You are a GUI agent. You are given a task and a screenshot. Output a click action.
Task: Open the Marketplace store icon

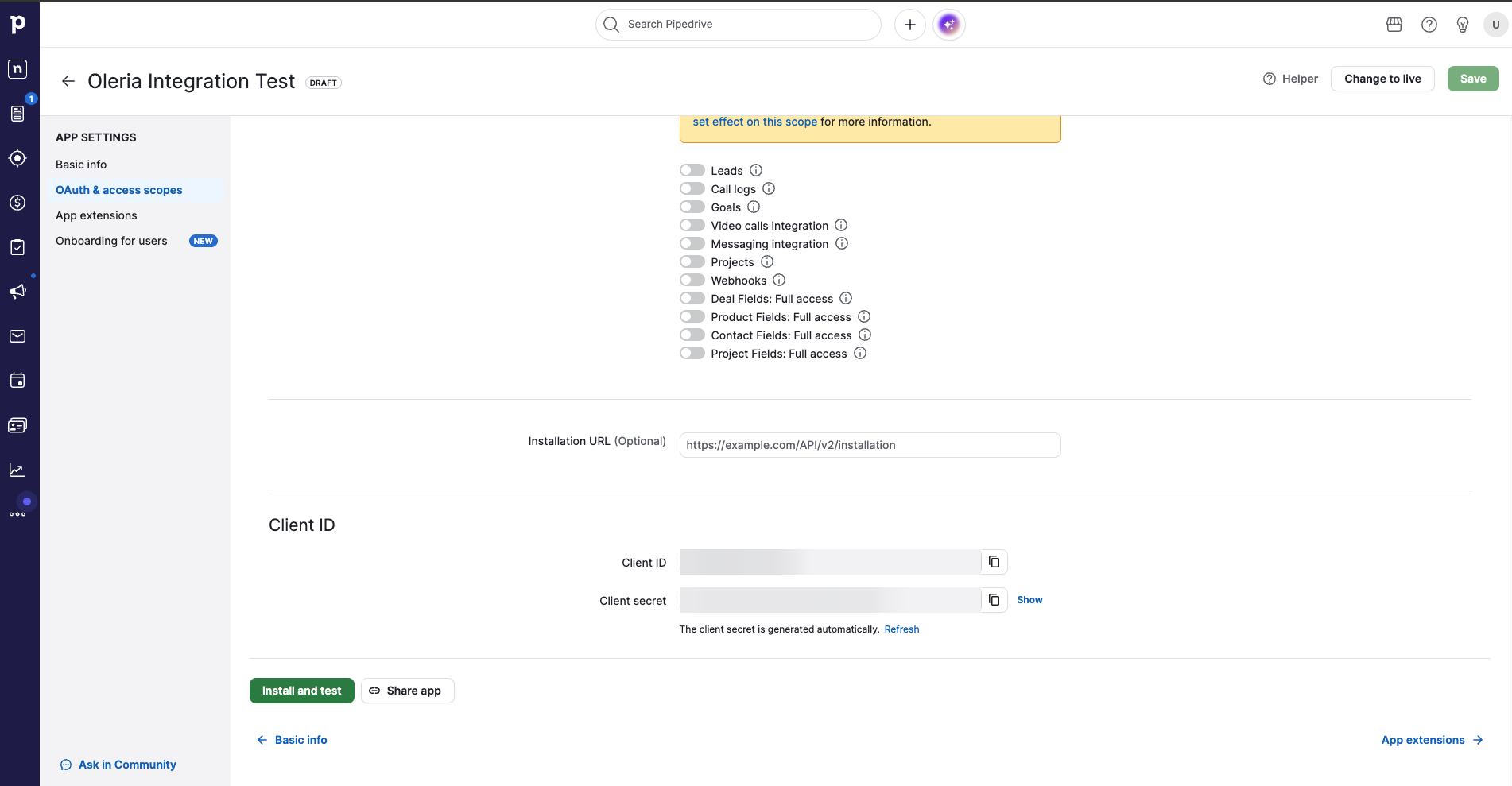click(1394, 25)
